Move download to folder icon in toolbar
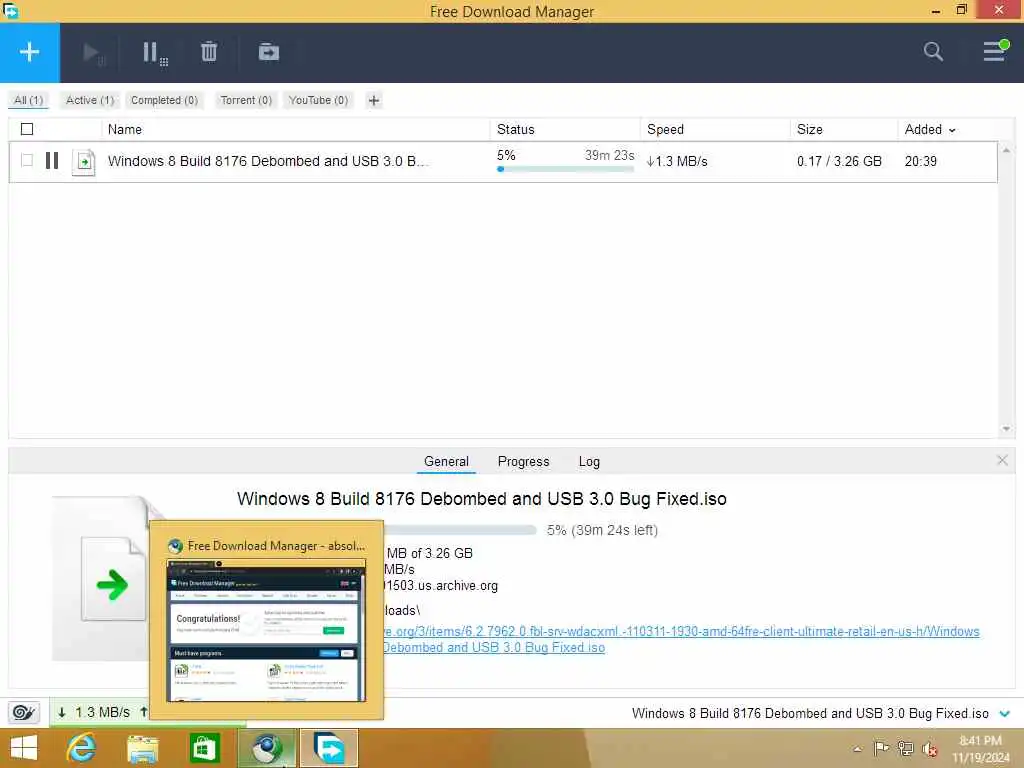Image resolution: width=1024 pixels, height=768 pixels. pos(268,52)
